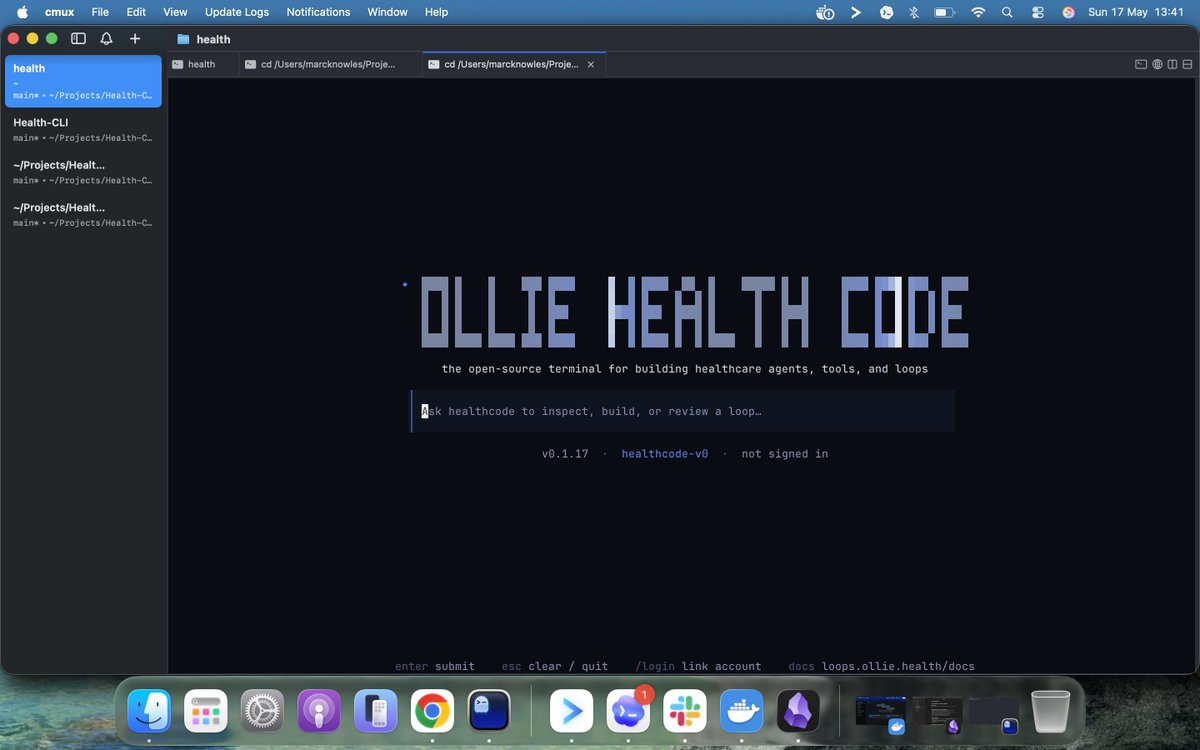Open the Edit menu
Viewport: 1200px width, 750px height.
click(x=136, y=12)
